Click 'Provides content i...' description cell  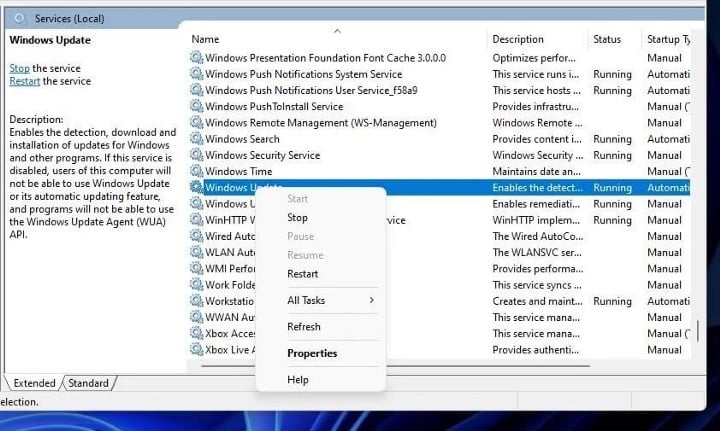(537, 139)
